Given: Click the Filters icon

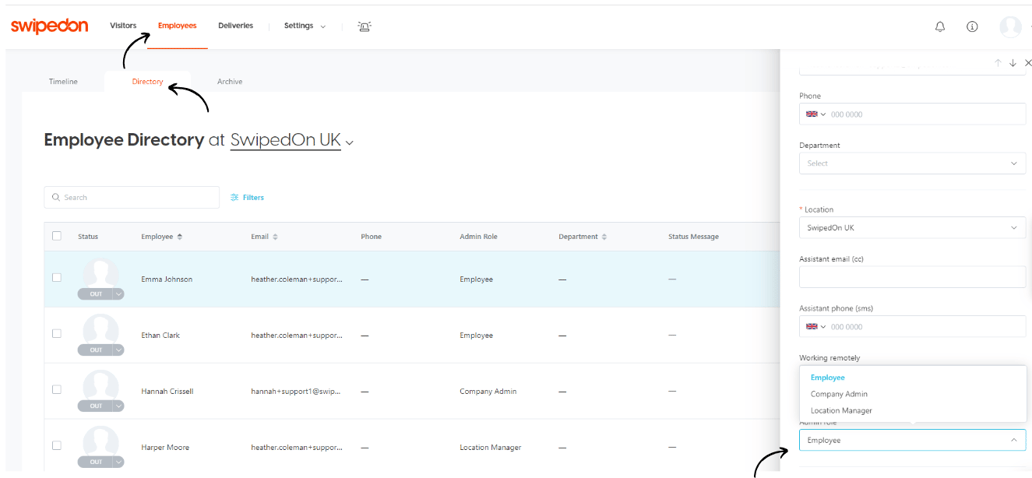Looking at the screenshot, I should tap(235, 198).
